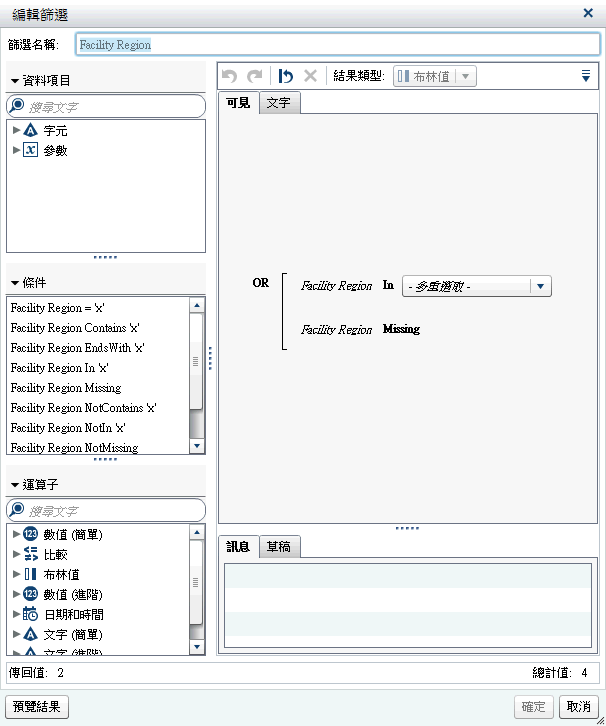Switch to the 文字 tab
Viewport: 606px width, 726px height.
point(279,103)
